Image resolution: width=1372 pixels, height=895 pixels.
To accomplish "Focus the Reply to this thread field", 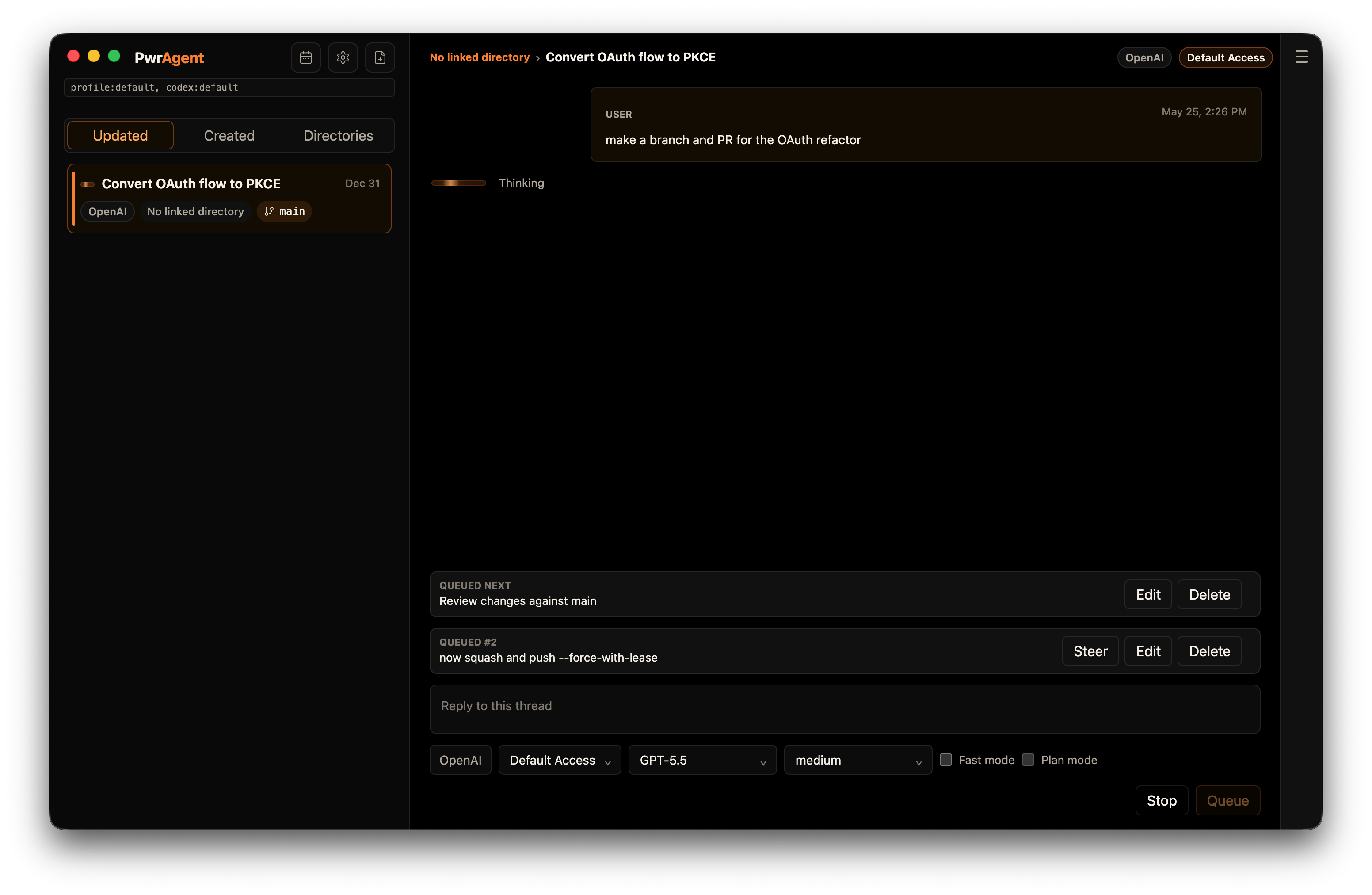I will (x=845, y=709).
